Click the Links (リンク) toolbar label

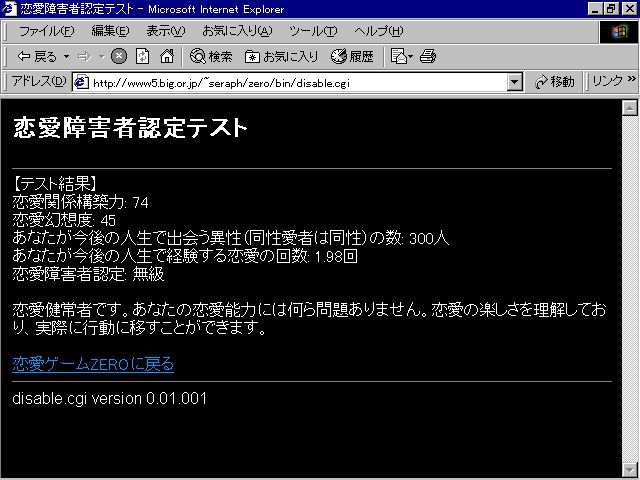click(x=607, y=82)
